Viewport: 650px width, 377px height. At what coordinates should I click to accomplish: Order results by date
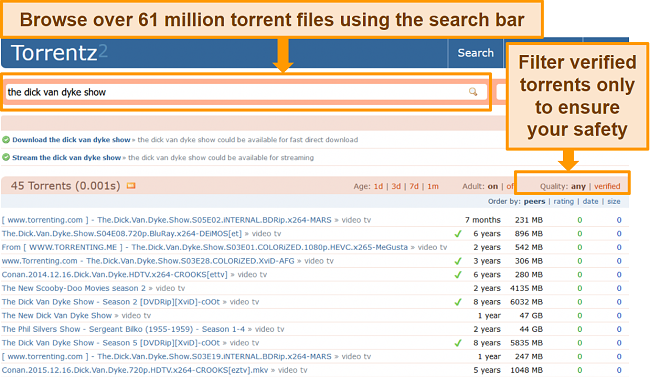[590, 202]
